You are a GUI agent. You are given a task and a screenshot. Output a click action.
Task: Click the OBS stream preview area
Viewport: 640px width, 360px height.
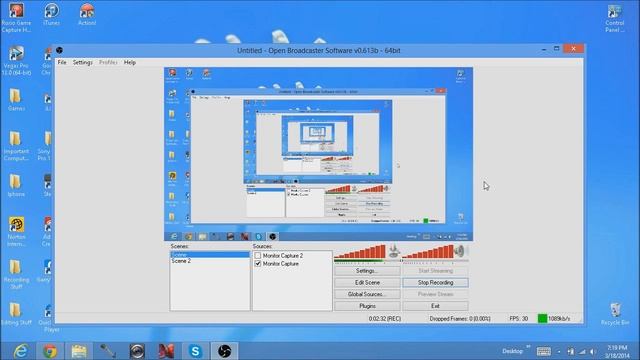point(318,154)
